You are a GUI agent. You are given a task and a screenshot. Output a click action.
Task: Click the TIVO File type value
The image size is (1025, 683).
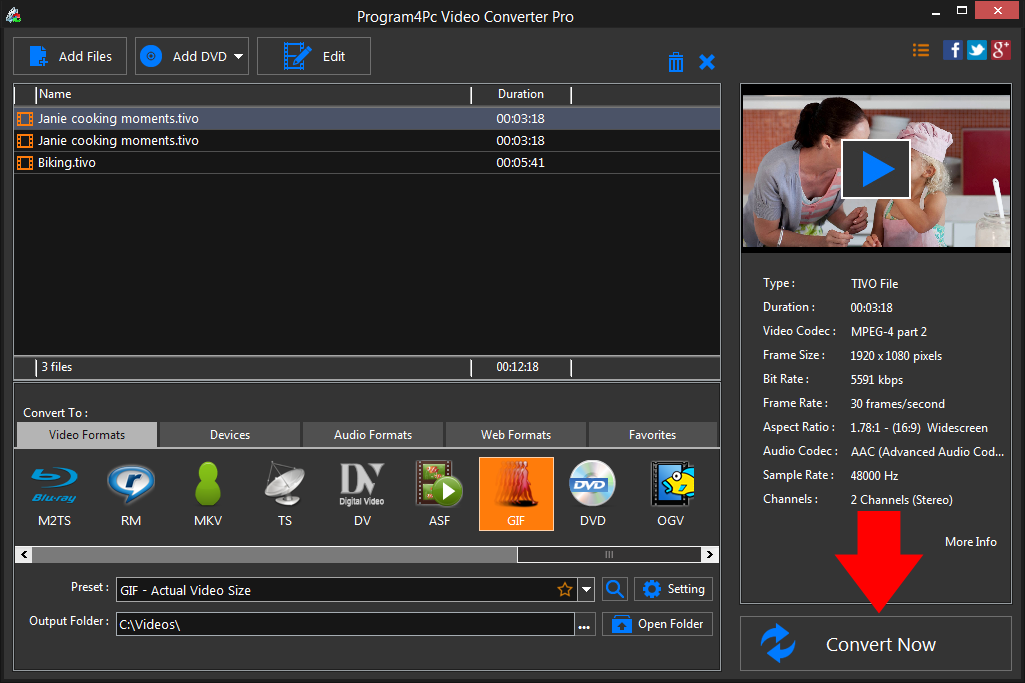click(874, 284)
